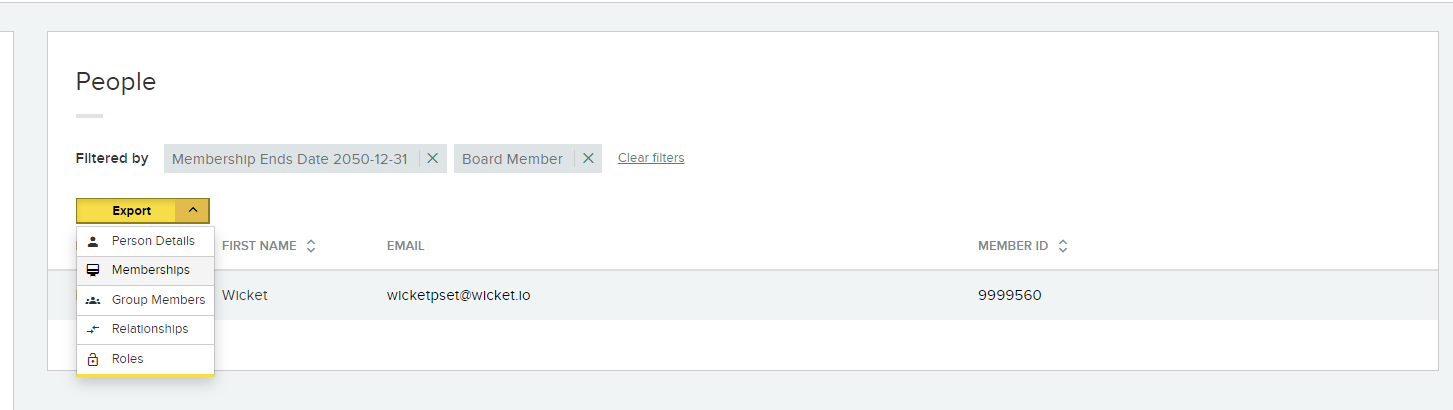Screen dimensions: 1453x410
Task: Collapse the Export dropdown using its chevron
Action: (192, 210)
